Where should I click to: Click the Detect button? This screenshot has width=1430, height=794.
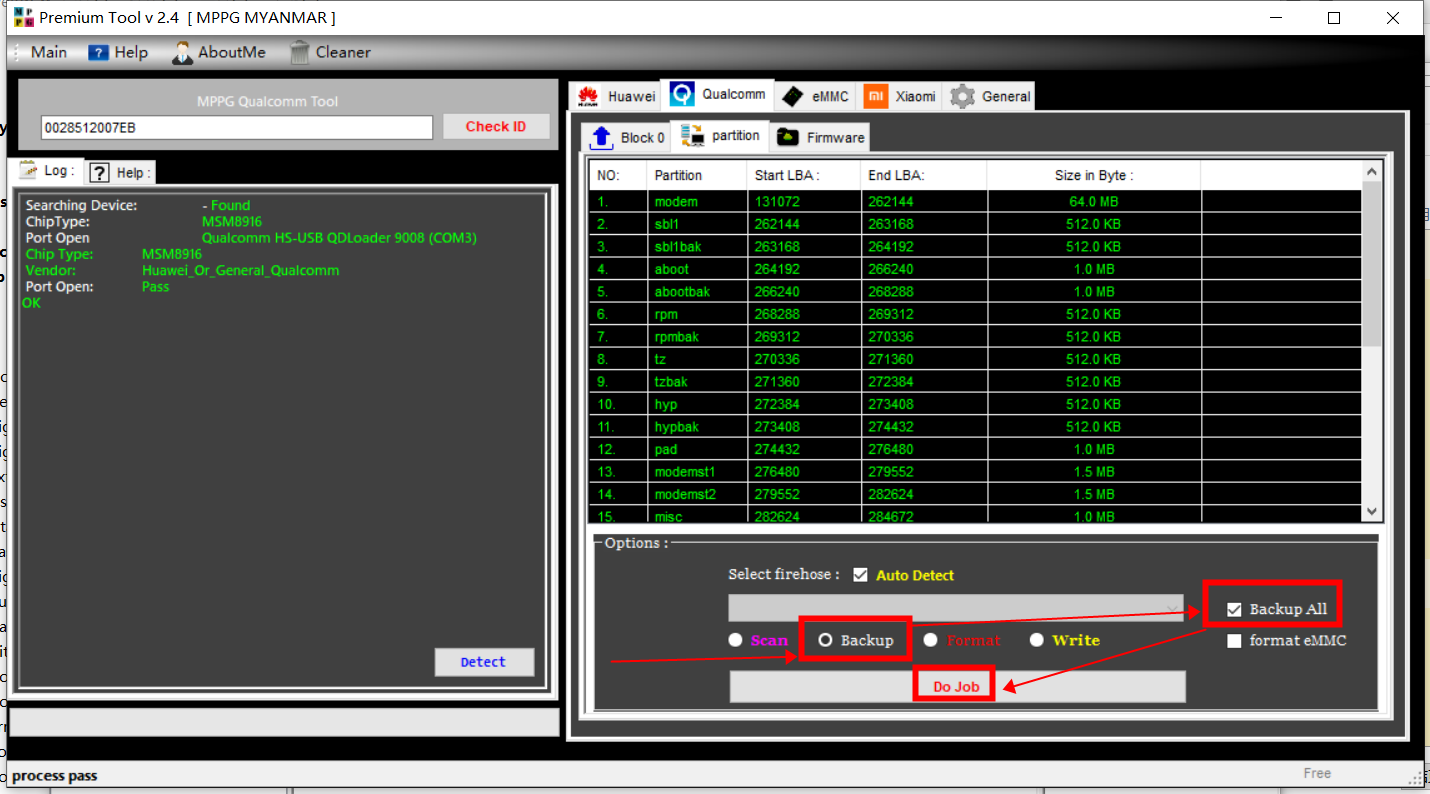click(484, 662)
